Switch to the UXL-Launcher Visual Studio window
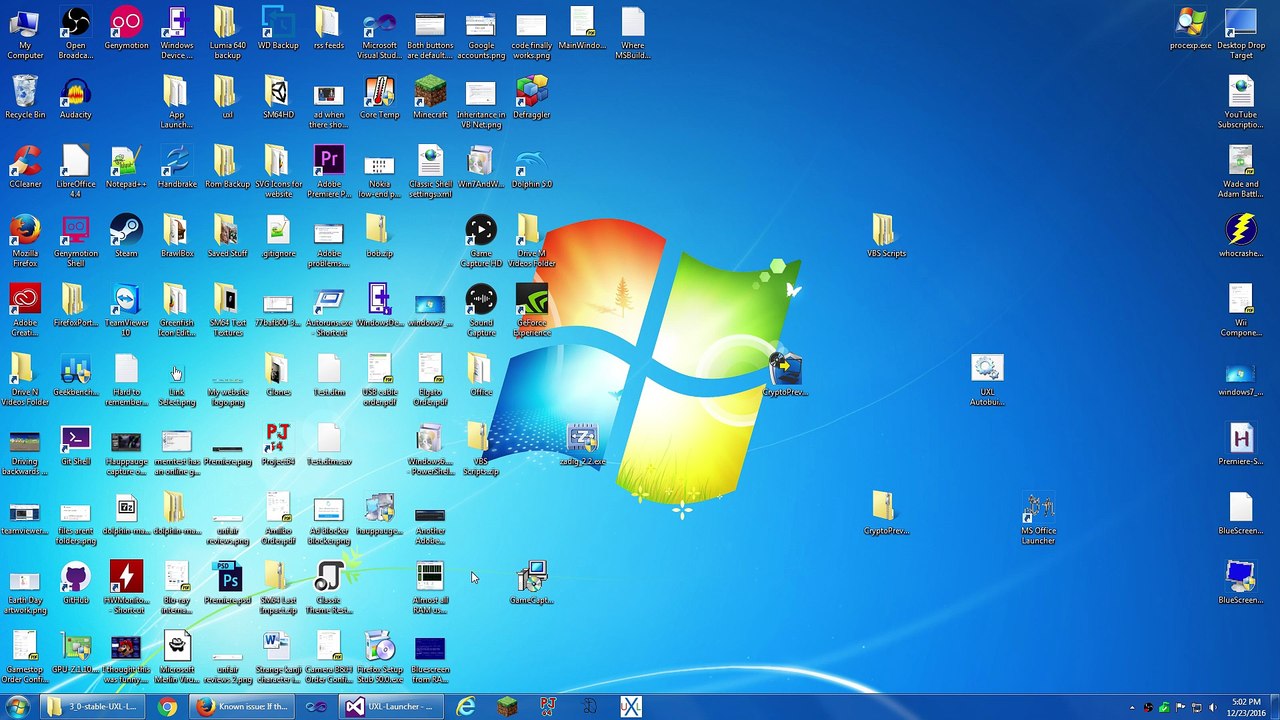The height and width of the screenshot is (720, 1280). pyautogui.click(x=393, y=707)
